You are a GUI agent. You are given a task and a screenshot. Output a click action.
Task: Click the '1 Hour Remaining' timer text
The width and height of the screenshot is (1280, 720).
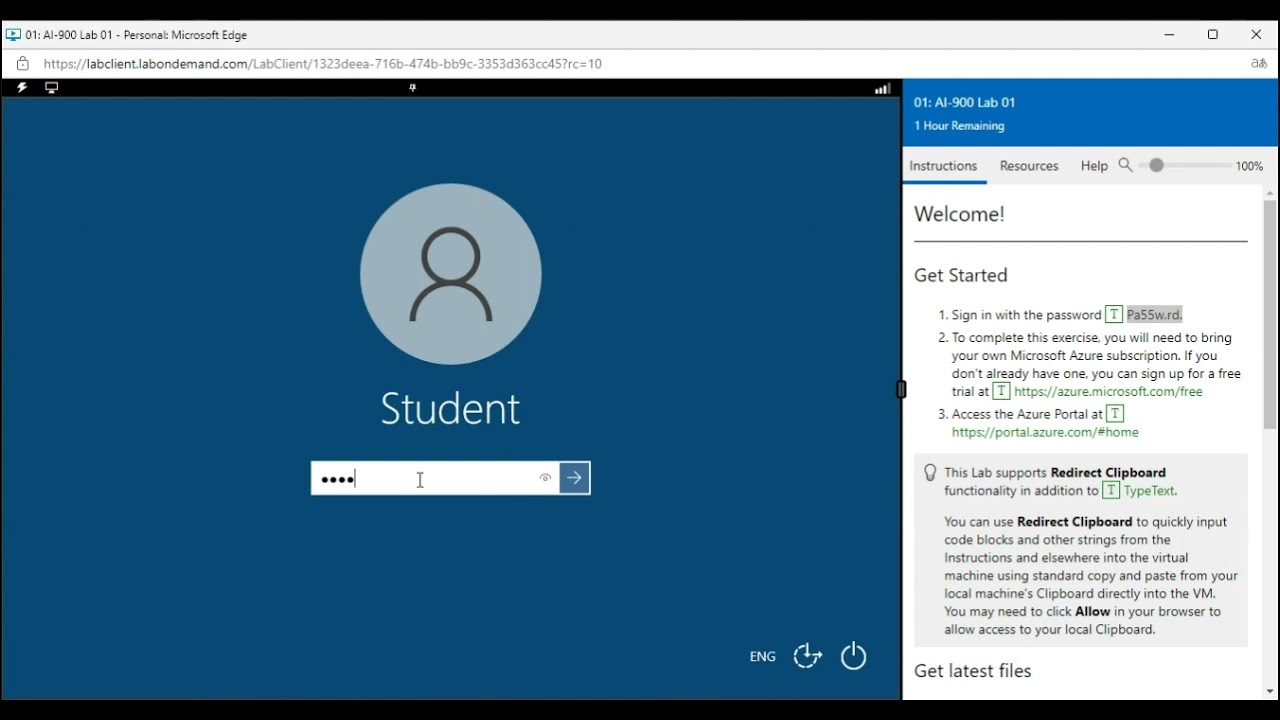coord(959,126)
